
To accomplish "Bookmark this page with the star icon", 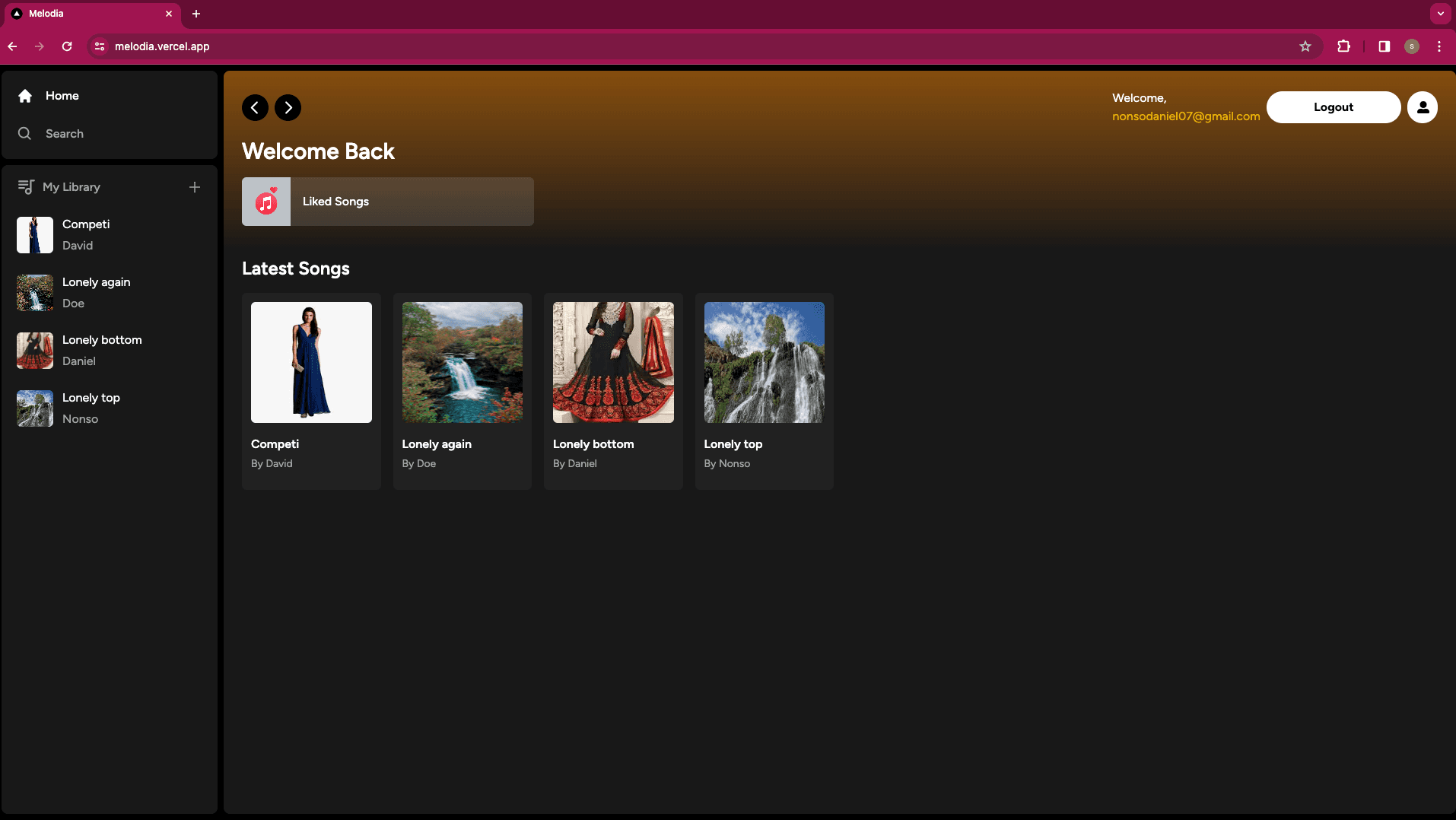I will pos(1305,46).
